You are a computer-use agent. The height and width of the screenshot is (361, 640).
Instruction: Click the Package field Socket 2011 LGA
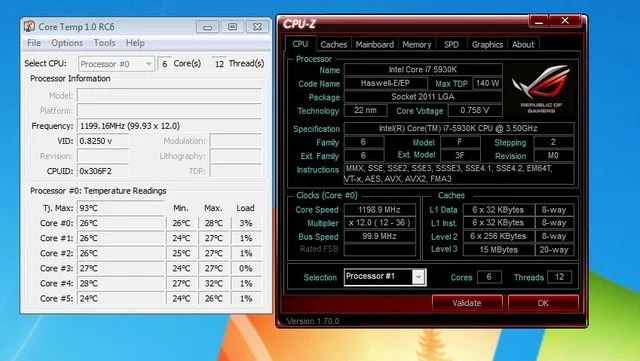point(423,97)
